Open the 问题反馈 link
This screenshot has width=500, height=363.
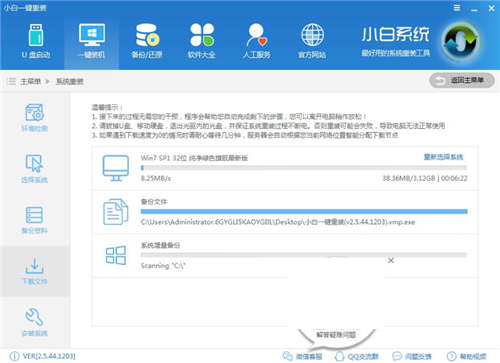418,356
